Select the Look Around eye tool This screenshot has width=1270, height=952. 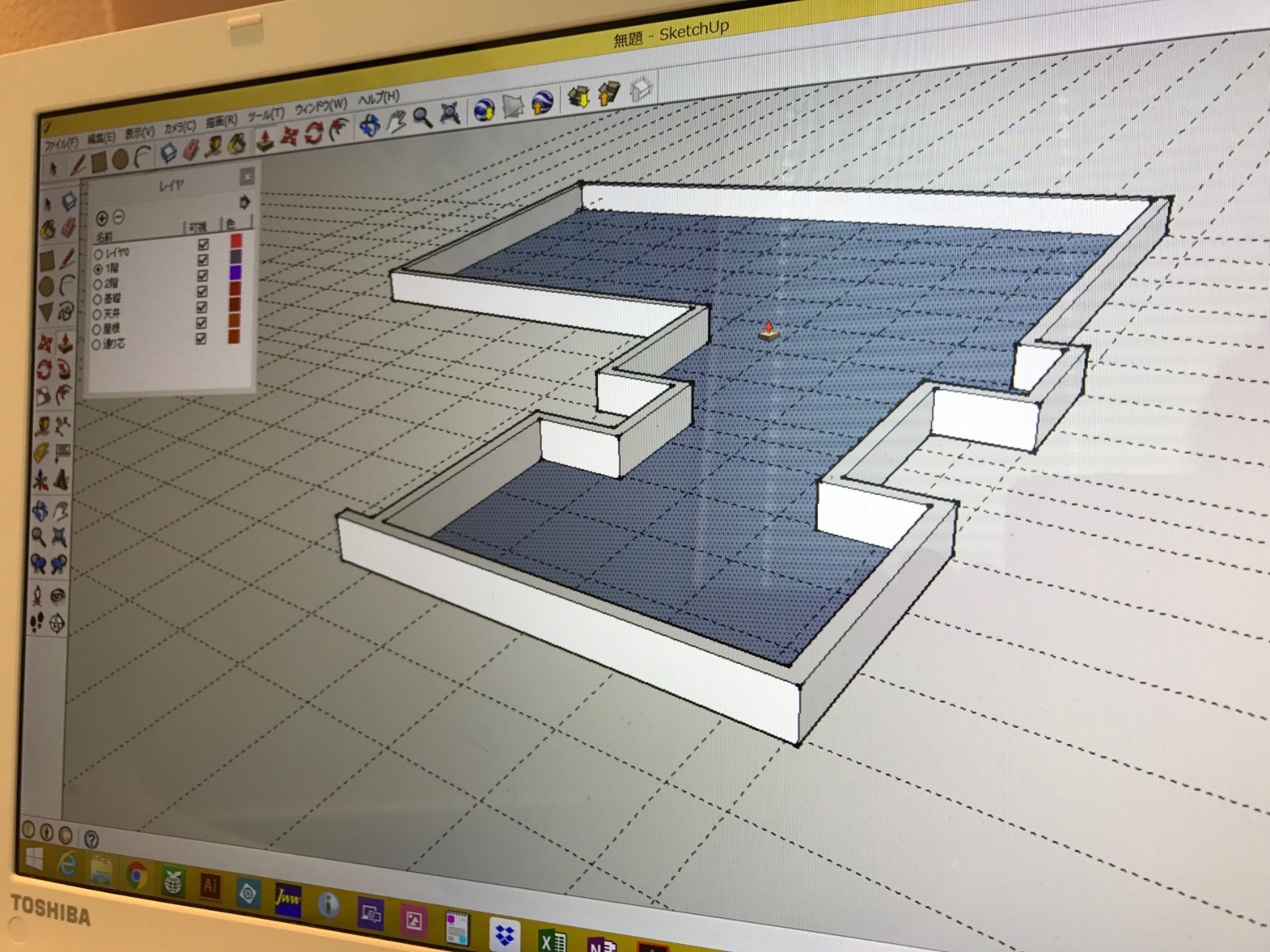coord(58,595)
